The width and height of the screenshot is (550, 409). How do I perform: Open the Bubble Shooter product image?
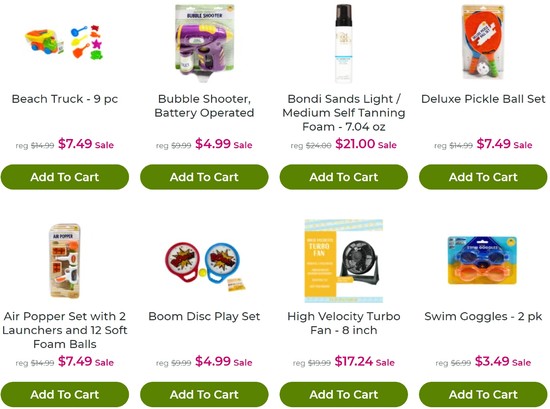click(204, 42)
